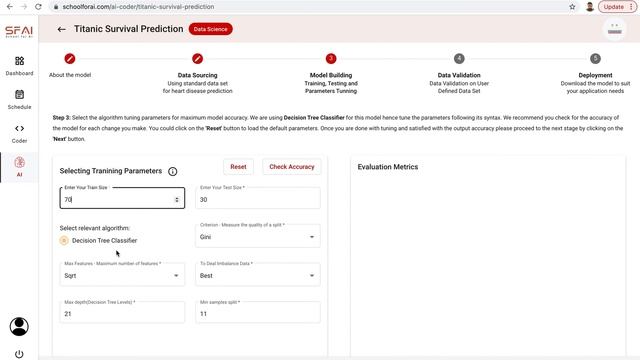
Task: Click the About the model step icon
Action: click(x=70, y=59)
